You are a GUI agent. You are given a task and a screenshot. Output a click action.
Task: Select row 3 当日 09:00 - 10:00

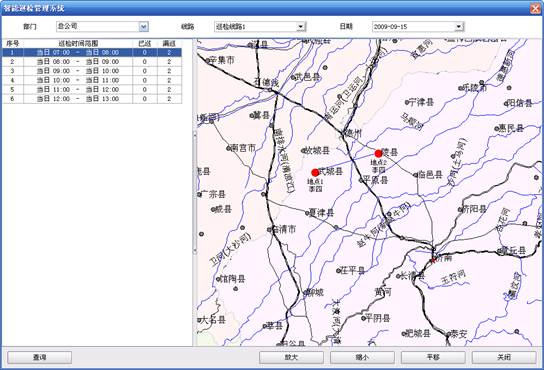[92, 71]
